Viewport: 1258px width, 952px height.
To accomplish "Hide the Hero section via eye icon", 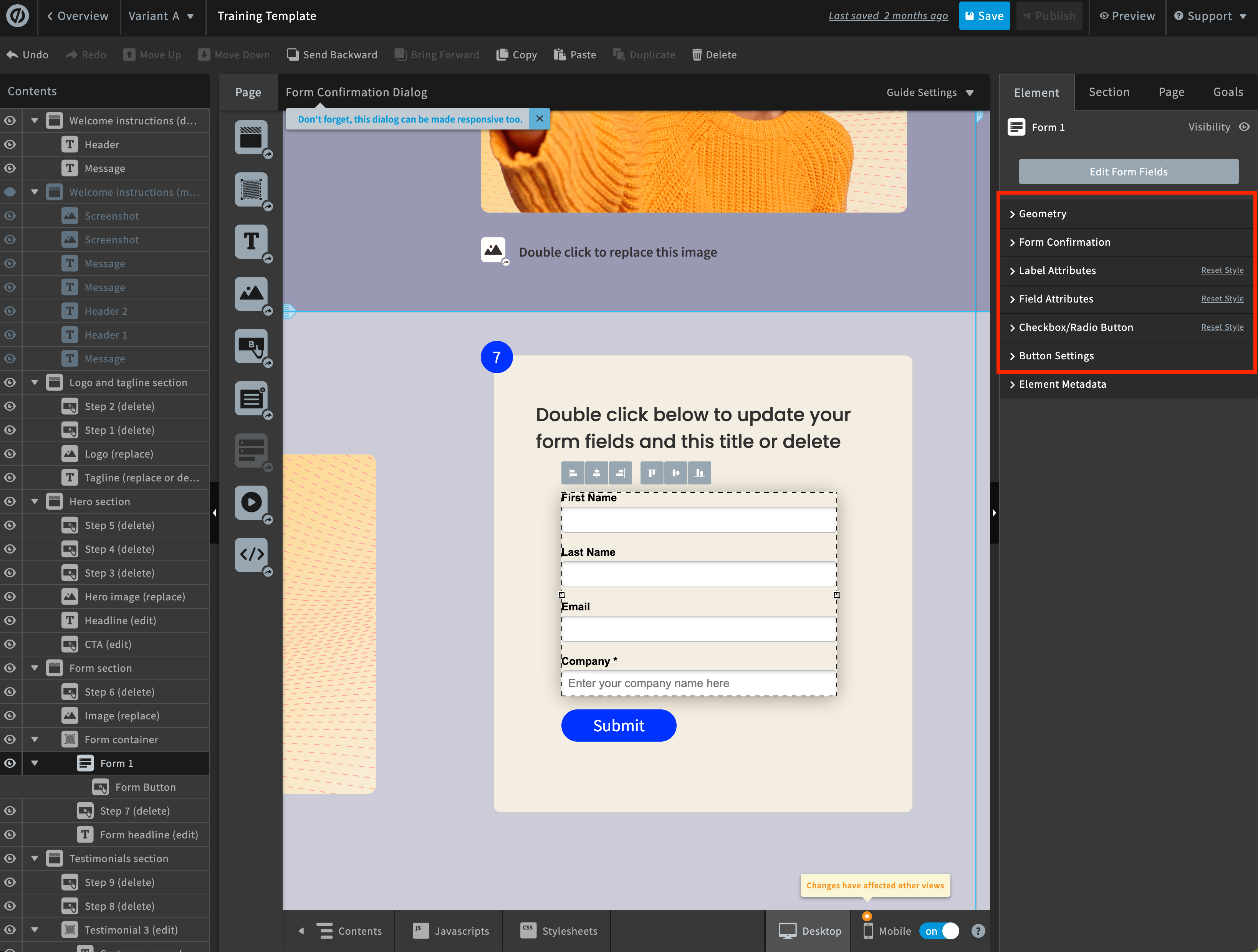I will pyautogui.click(x=10, y=501).
